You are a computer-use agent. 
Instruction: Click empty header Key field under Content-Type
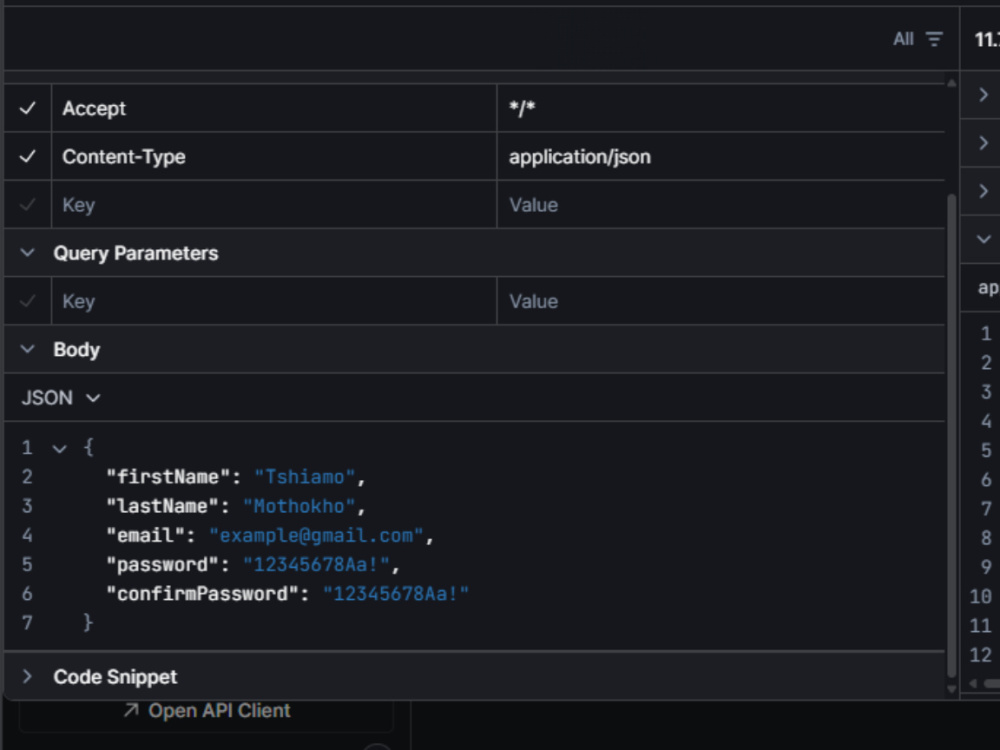click(274, 205)
